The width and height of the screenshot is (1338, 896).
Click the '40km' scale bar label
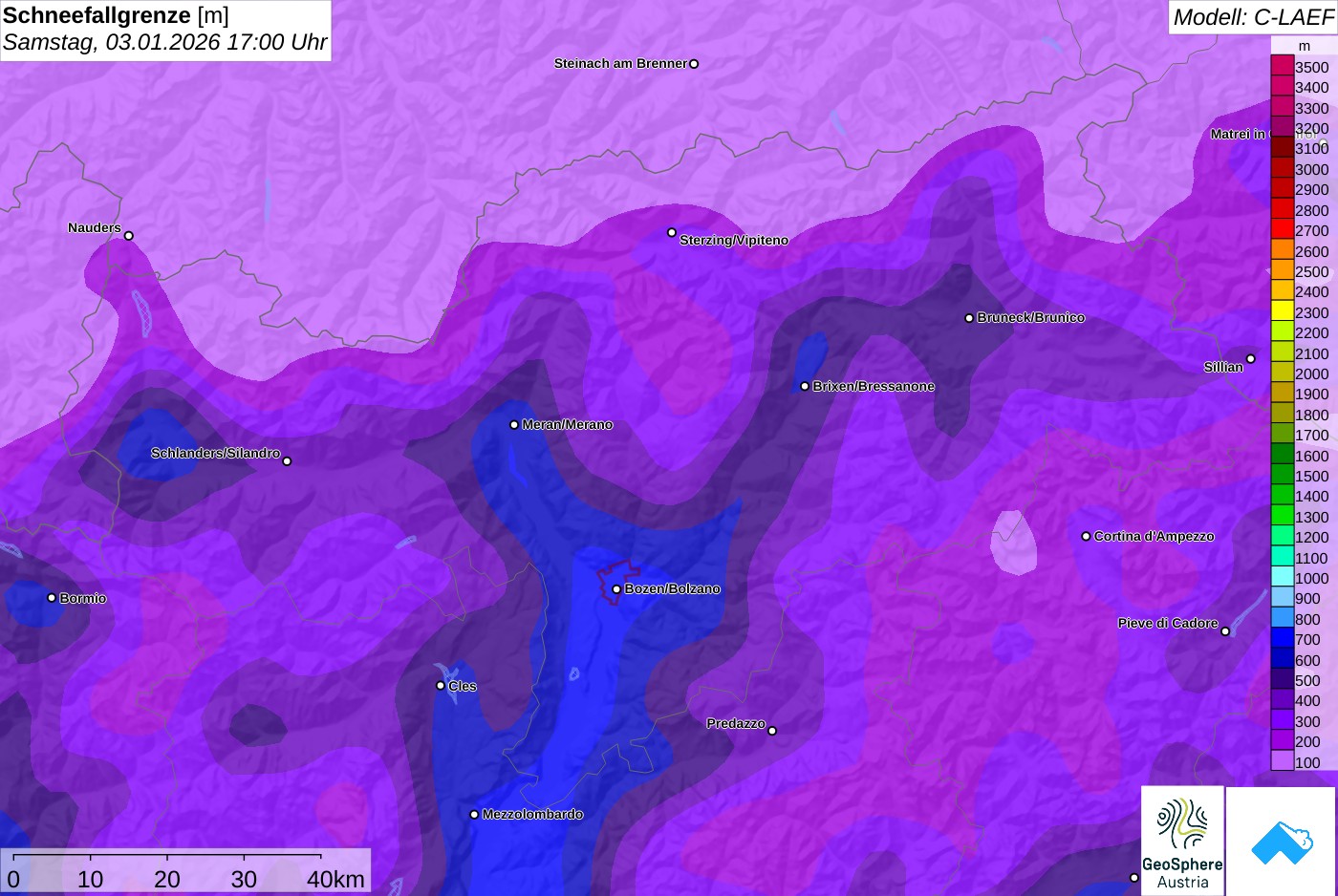click(335, 879)
